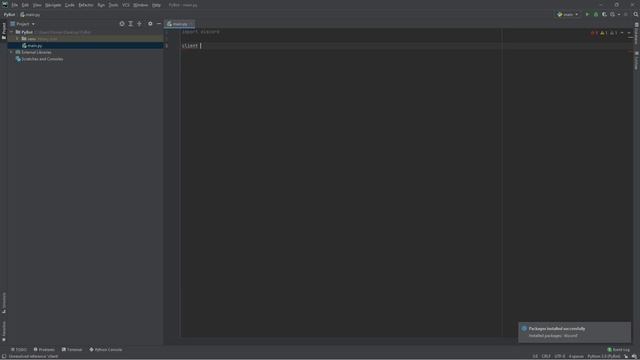The height and width of the screenshot is (360, 640).
Task: Go to next highlighted error arrow
Action: 629,33
